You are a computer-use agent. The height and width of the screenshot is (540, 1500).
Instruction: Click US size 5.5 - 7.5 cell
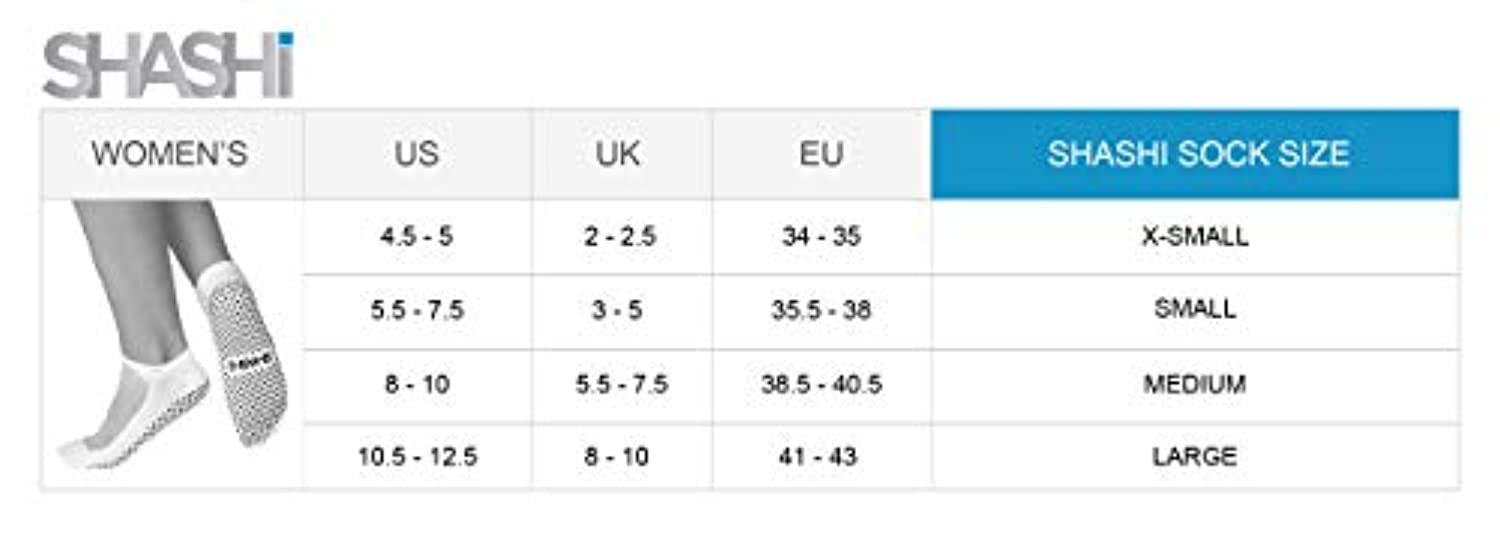tap(416, 310)
